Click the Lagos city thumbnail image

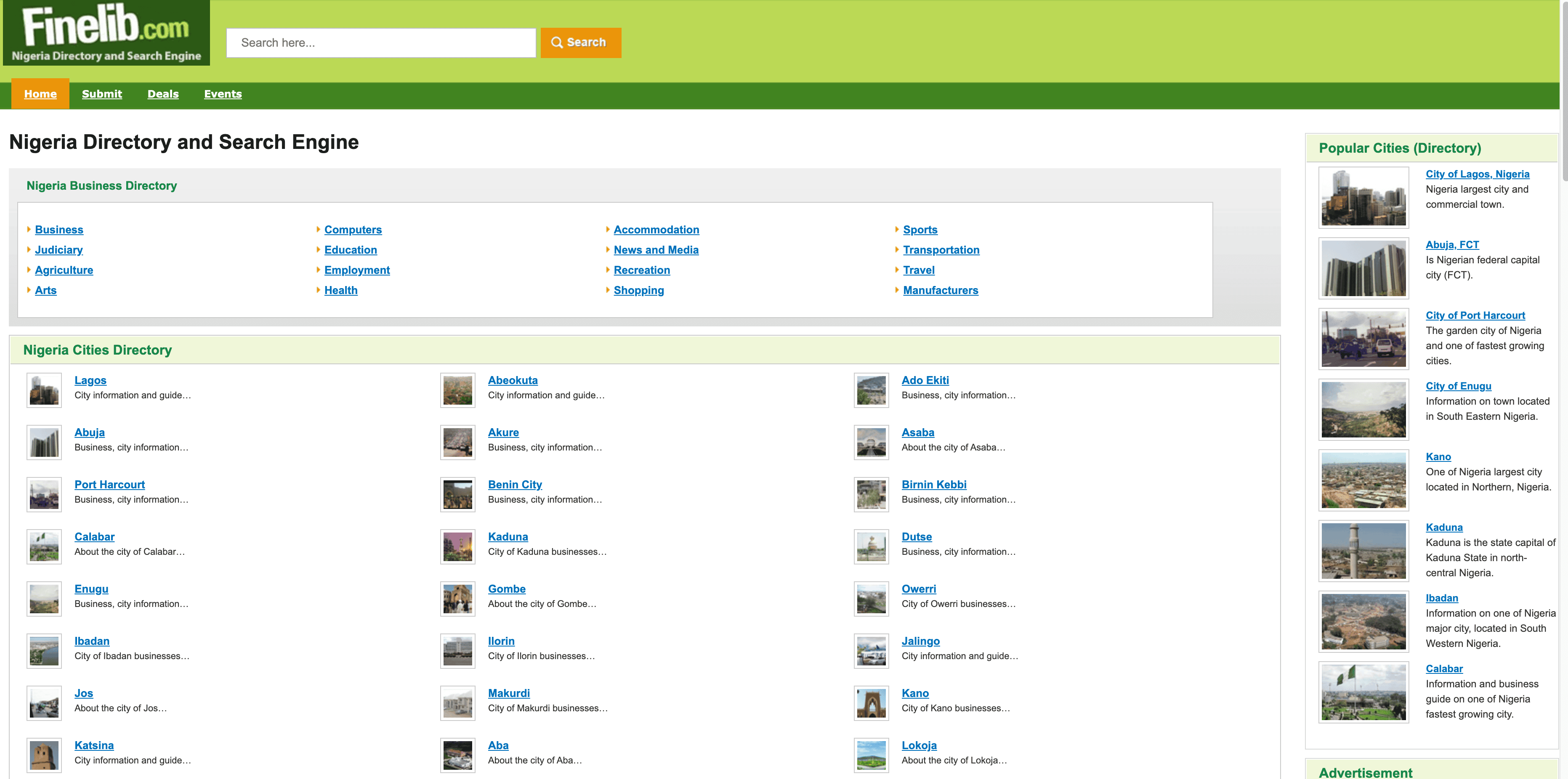point(45,390)
